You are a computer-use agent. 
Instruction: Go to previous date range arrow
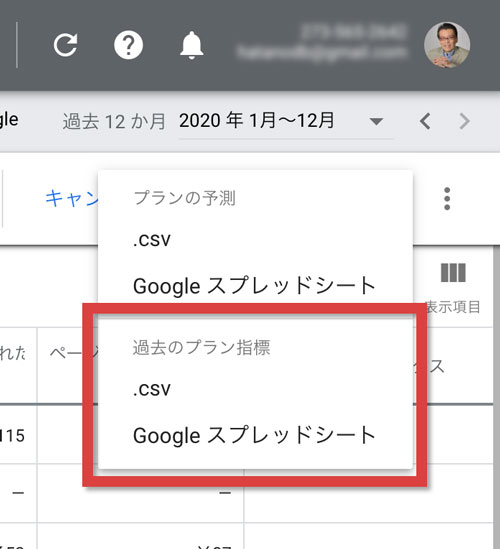click(425, 121)
